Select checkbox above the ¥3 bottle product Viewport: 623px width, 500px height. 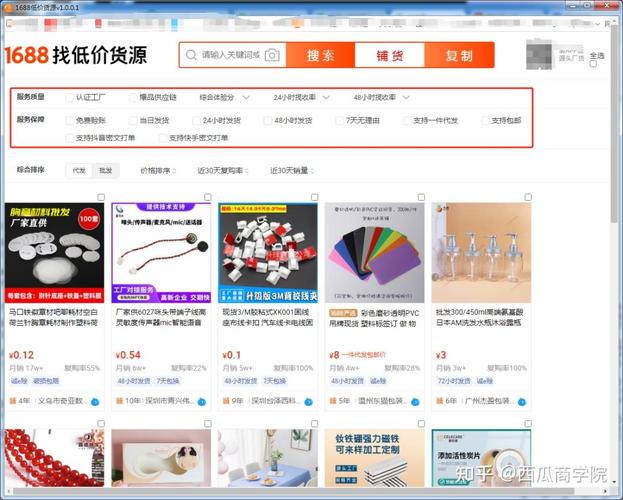(x=528, y=197)
